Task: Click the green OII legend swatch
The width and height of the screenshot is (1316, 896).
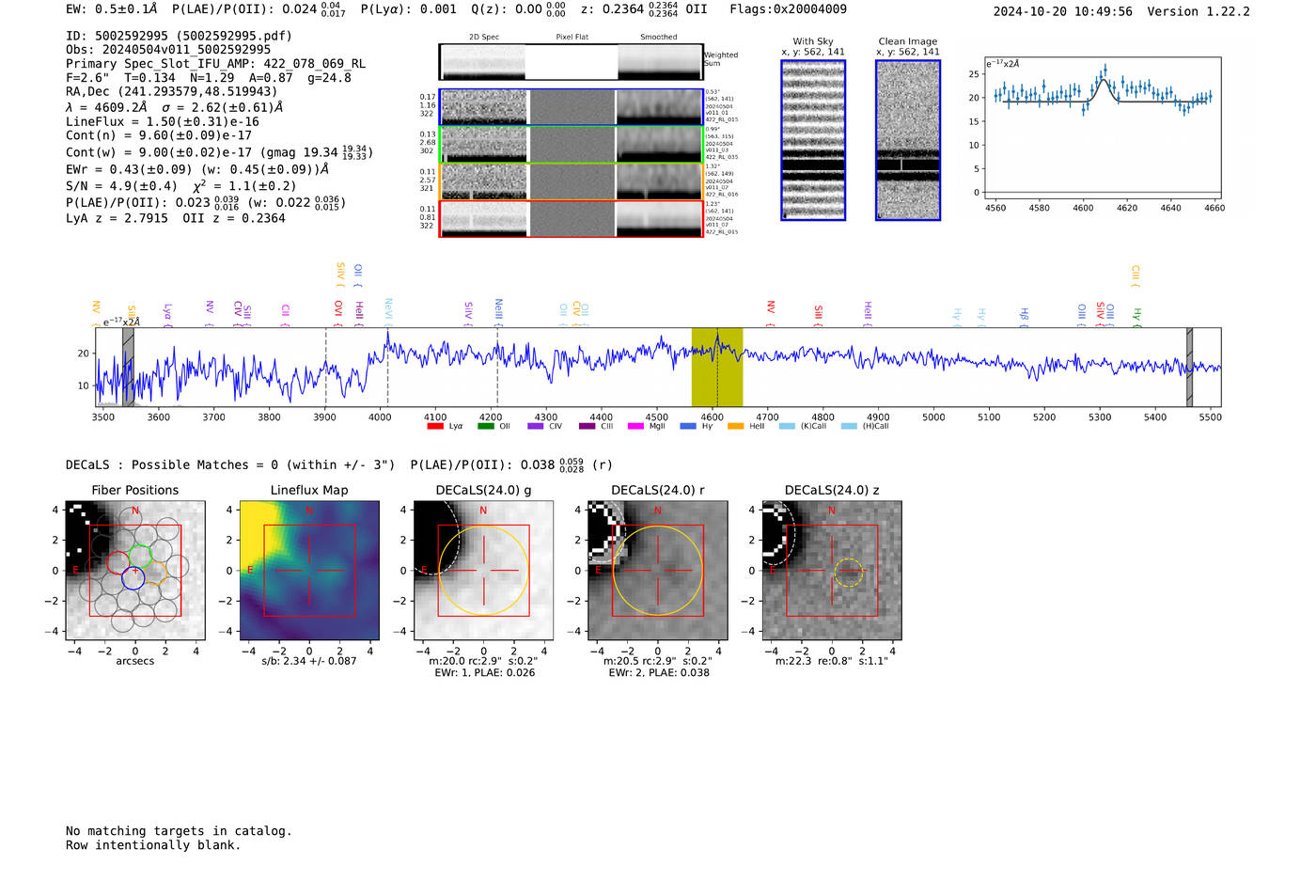Action: [x=485, y=426]
